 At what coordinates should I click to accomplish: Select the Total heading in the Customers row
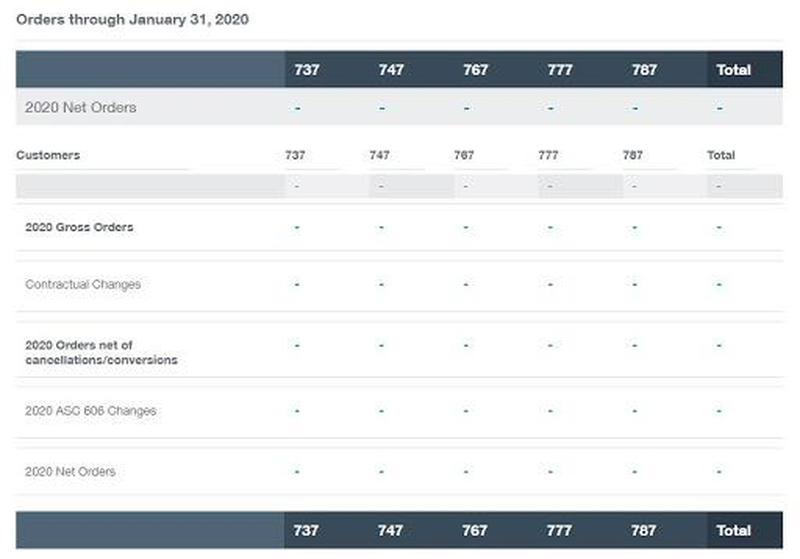(720, 155)
